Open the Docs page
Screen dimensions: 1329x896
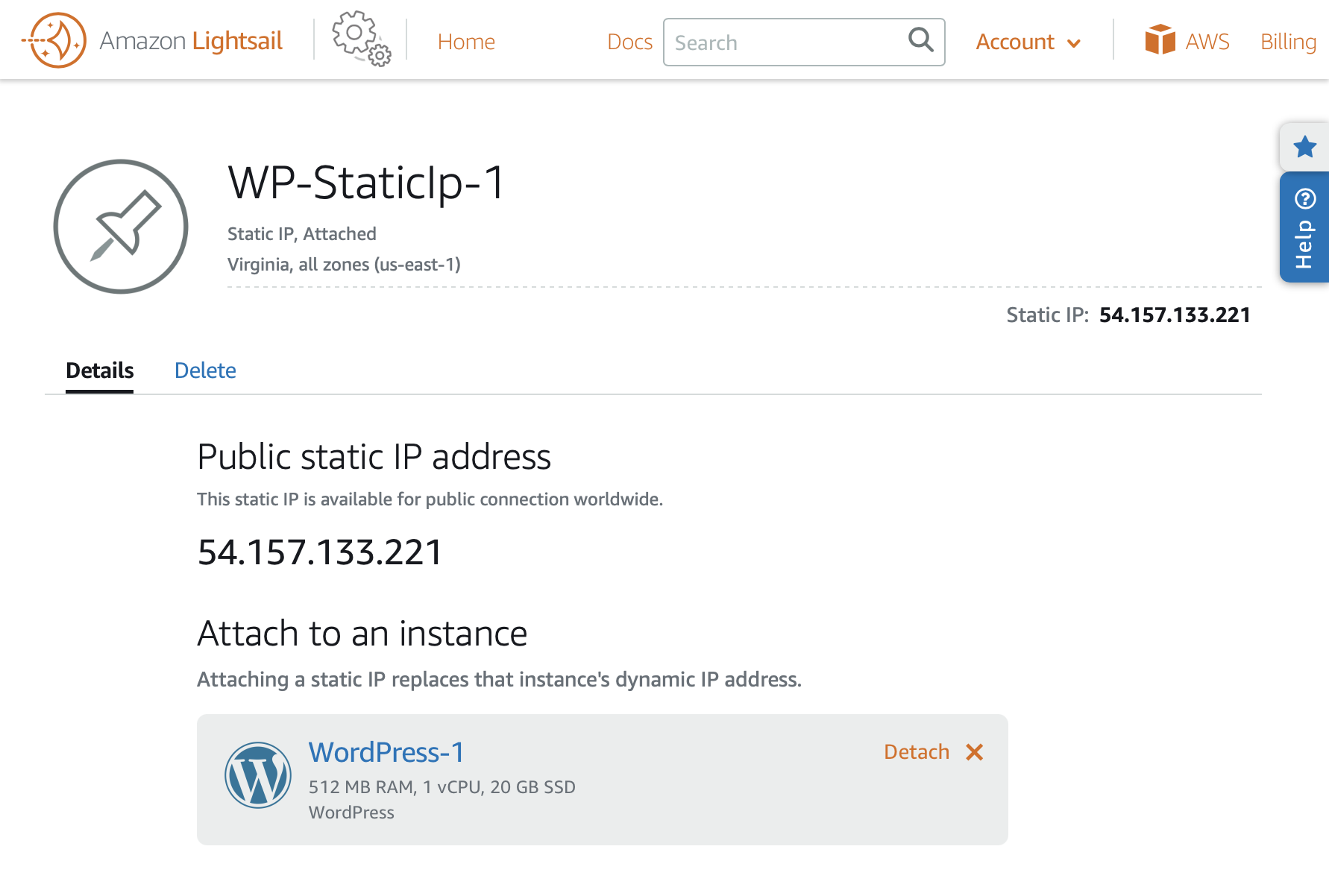[x=629, y=42]
